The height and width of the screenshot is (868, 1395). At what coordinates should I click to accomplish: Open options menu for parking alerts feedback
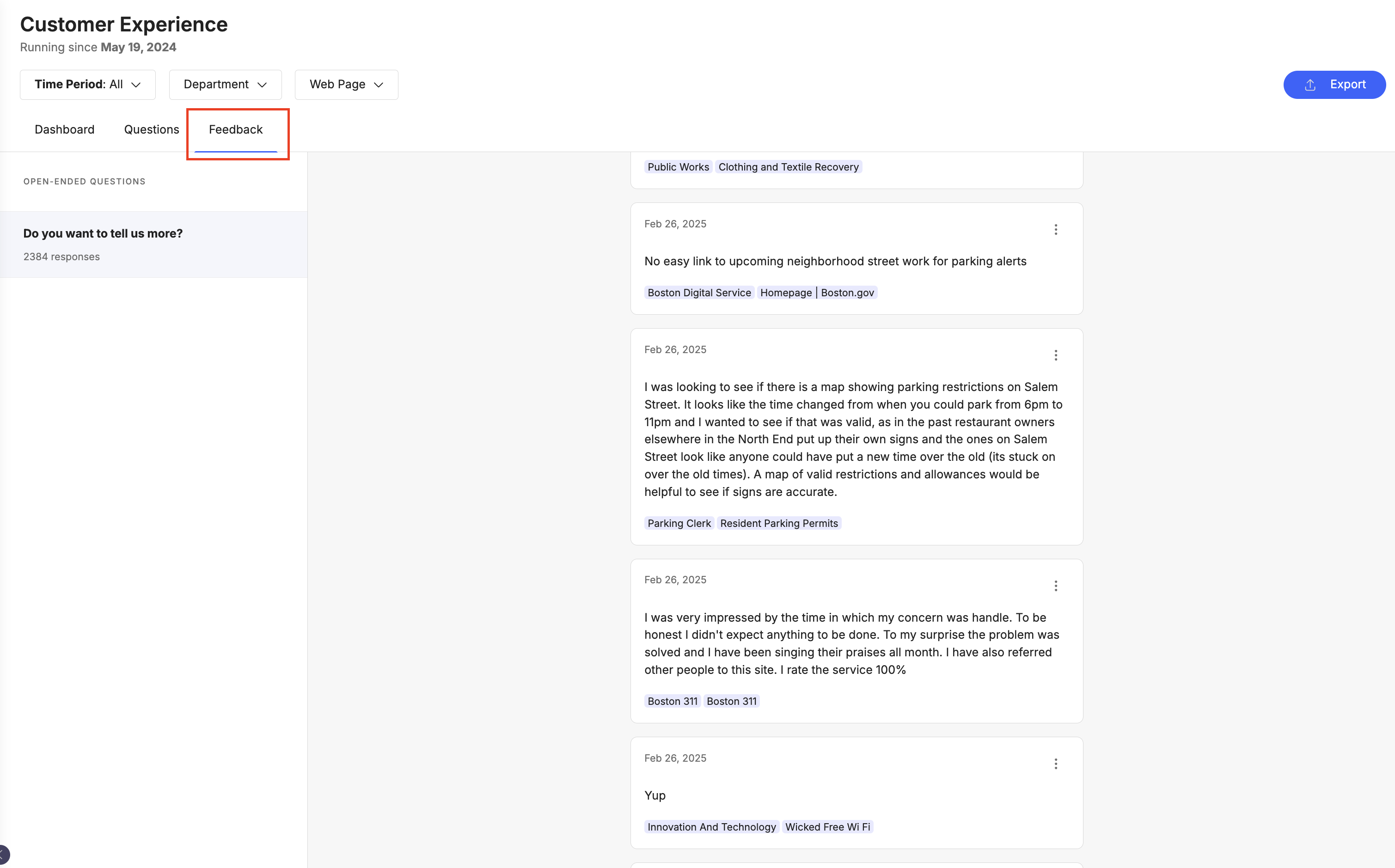(x=1055, y=230)
